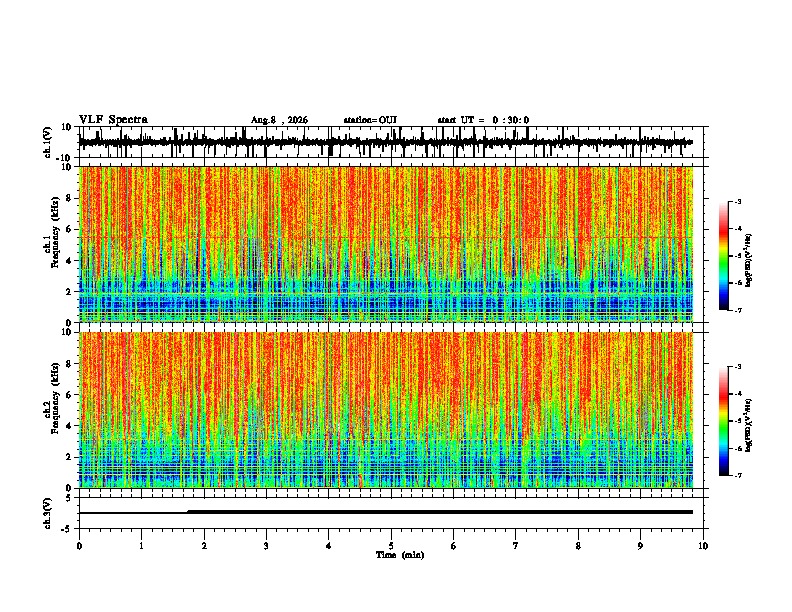Viewport: 792px width, 612px height.
Task: Click the ch.2 spectrogram color scale bar
Action: click(723, 421)
